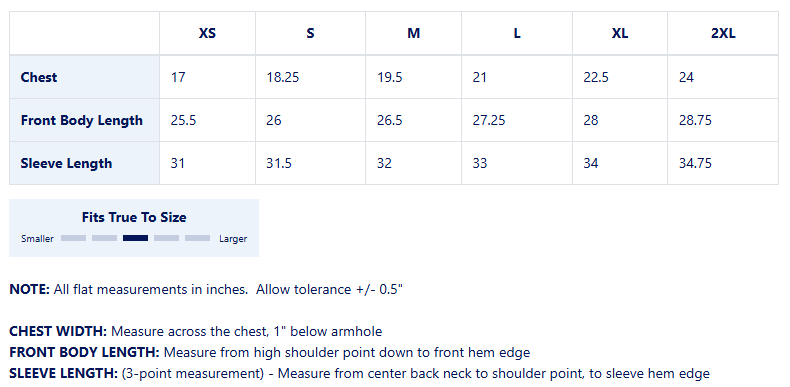Click the NOTE tolerance text line
This screenshot has width=790, height=387.
(207, 290)
